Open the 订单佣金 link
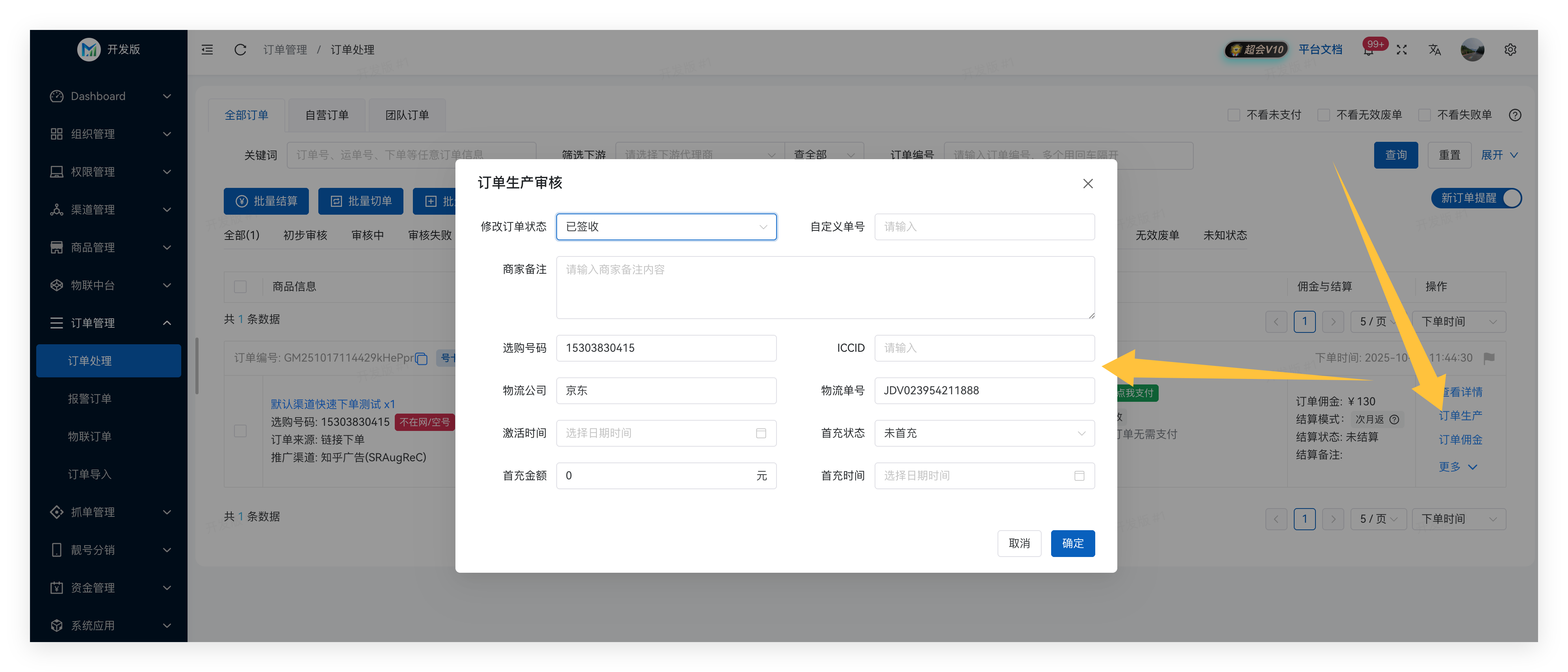This screenshot has height=672, width=1568. [x=1460, y=440]
